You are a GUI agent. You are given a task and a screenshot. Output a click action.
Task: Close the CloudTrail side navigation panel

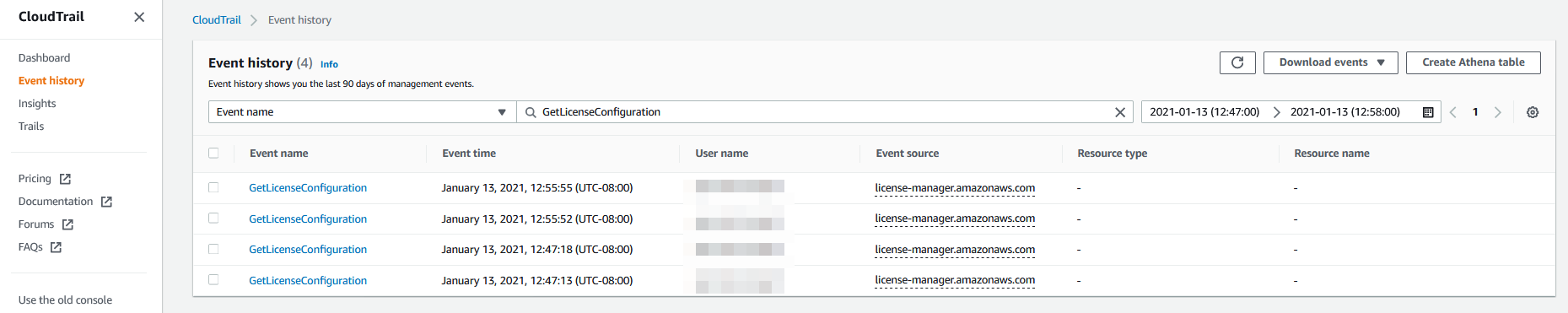(x=139, y=17)
